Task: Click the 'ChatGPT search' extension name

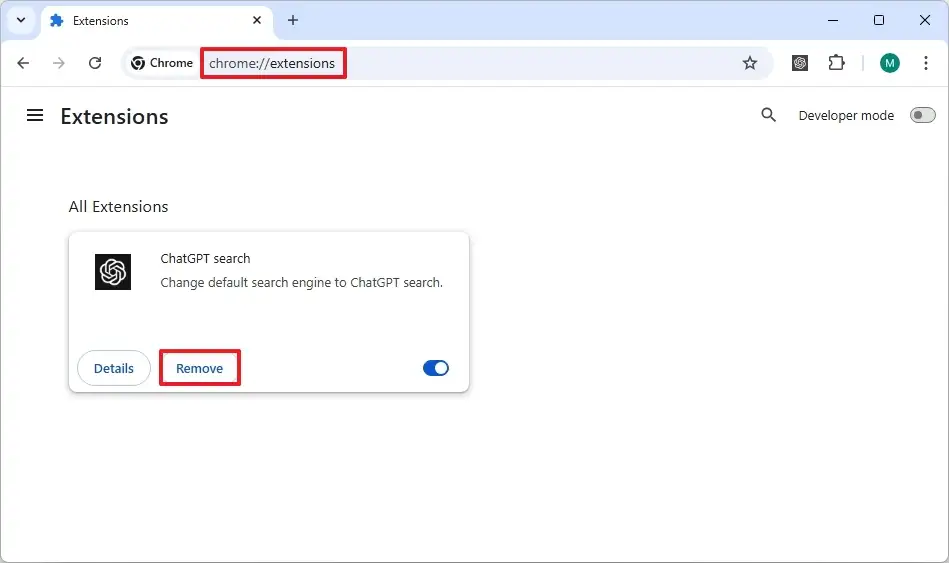Action: tap(205, 258)
